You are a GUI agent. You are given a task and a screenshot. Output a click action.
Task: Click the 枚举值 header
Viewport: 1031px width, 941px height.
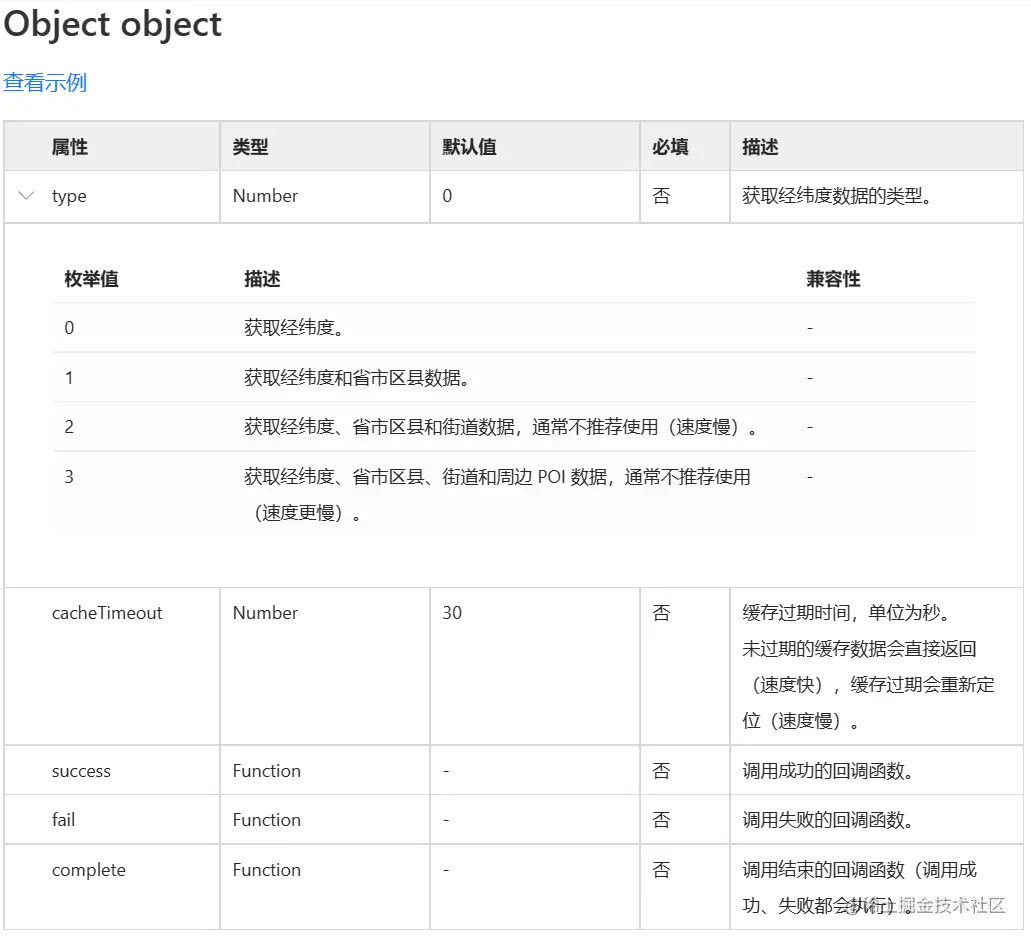(91, 279)
